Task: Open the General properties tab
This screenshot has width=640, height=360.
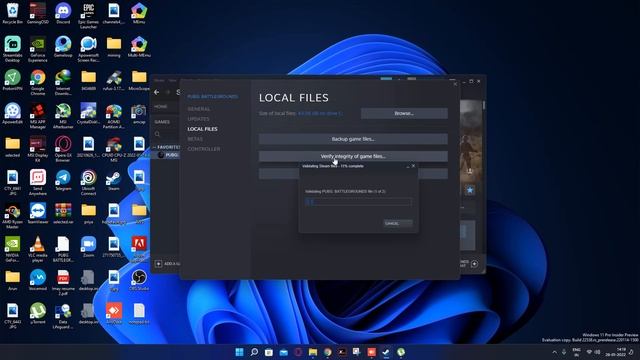Action: pos(199,109)
